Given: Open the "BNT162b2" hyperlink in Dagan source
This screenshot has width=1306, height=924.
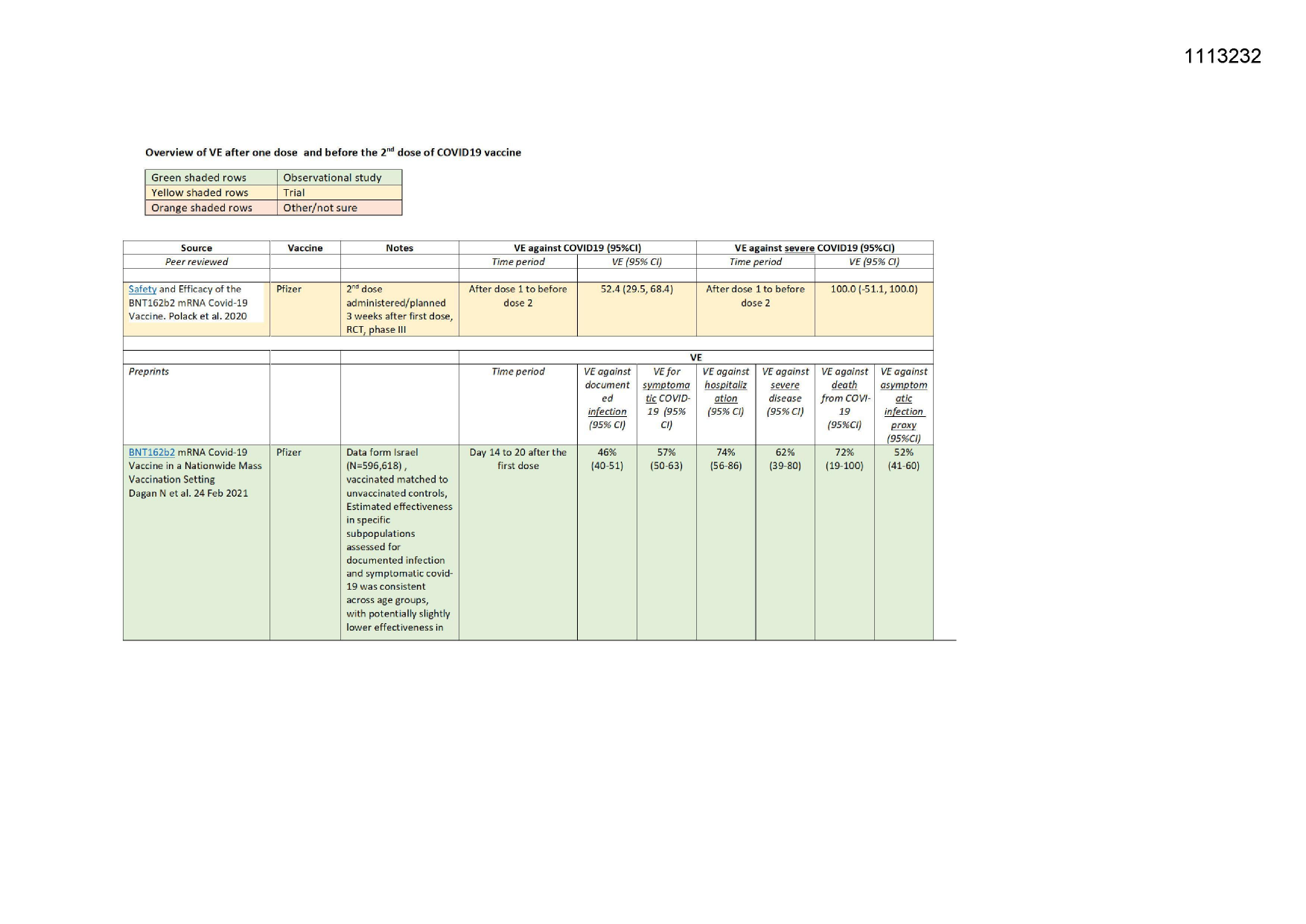Looking at the screenshot, I should 151,452.
